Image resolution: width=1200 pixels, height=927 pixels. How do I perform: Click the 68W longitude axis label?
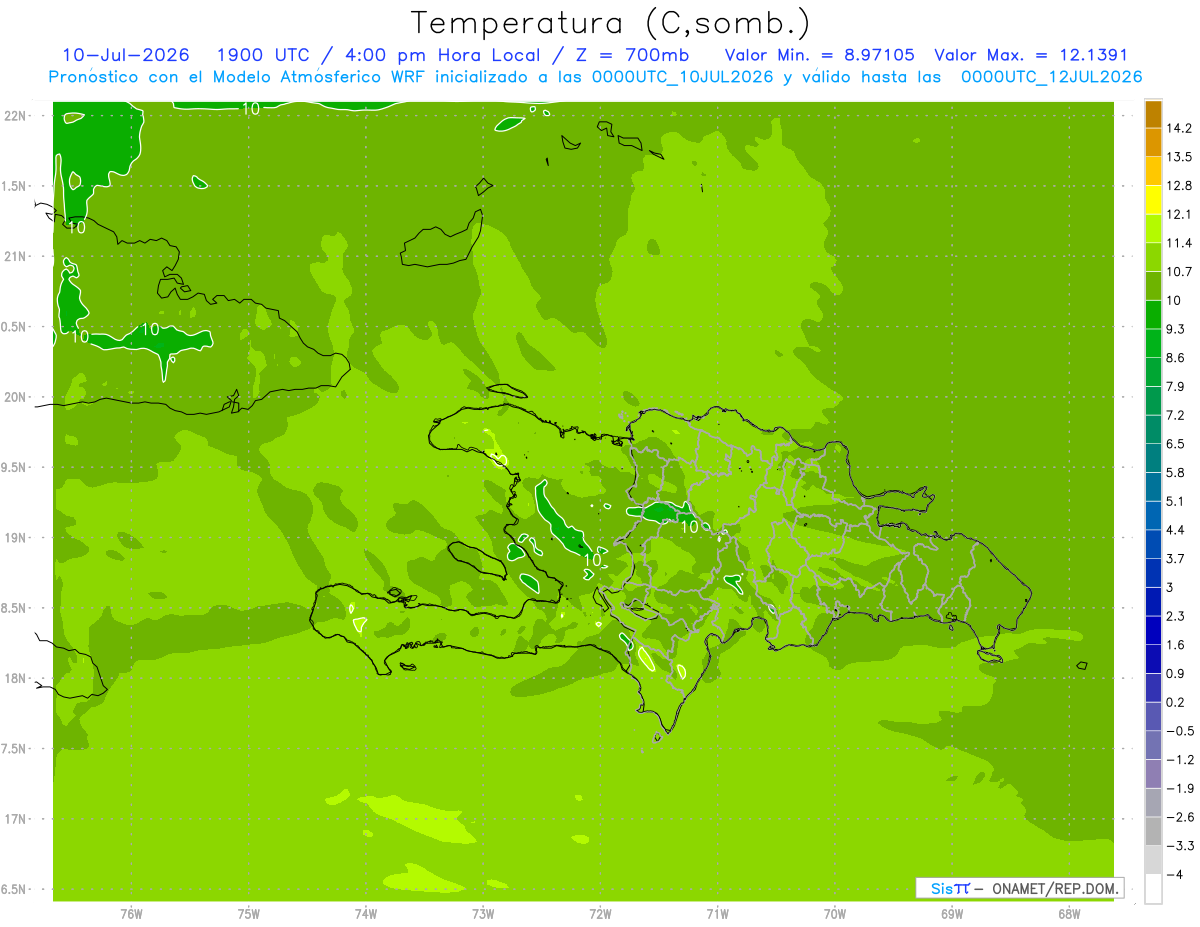click(1069, 914)
